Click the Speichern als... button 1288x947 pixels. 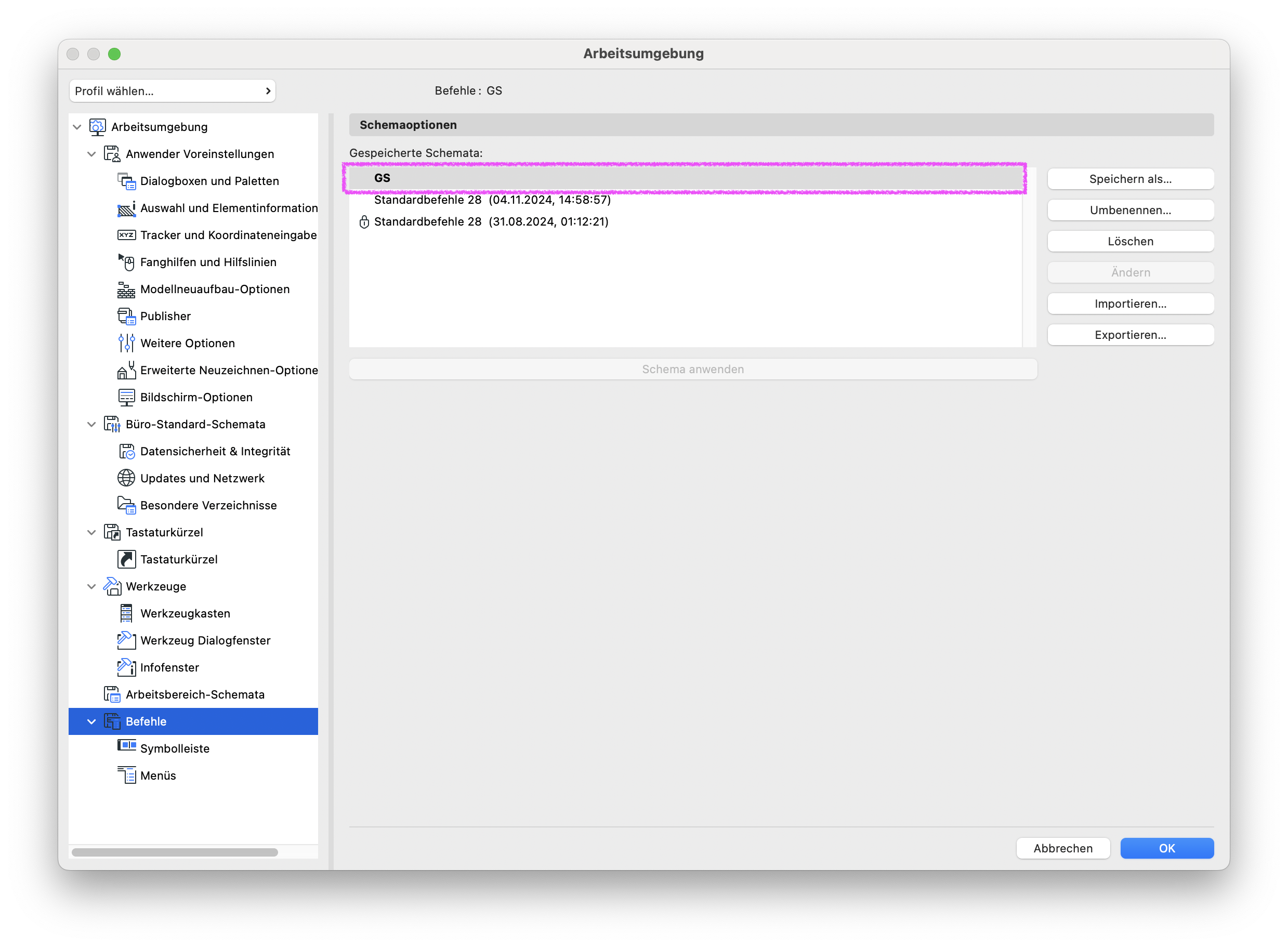pyautogui.click(x=1131, y=179)
